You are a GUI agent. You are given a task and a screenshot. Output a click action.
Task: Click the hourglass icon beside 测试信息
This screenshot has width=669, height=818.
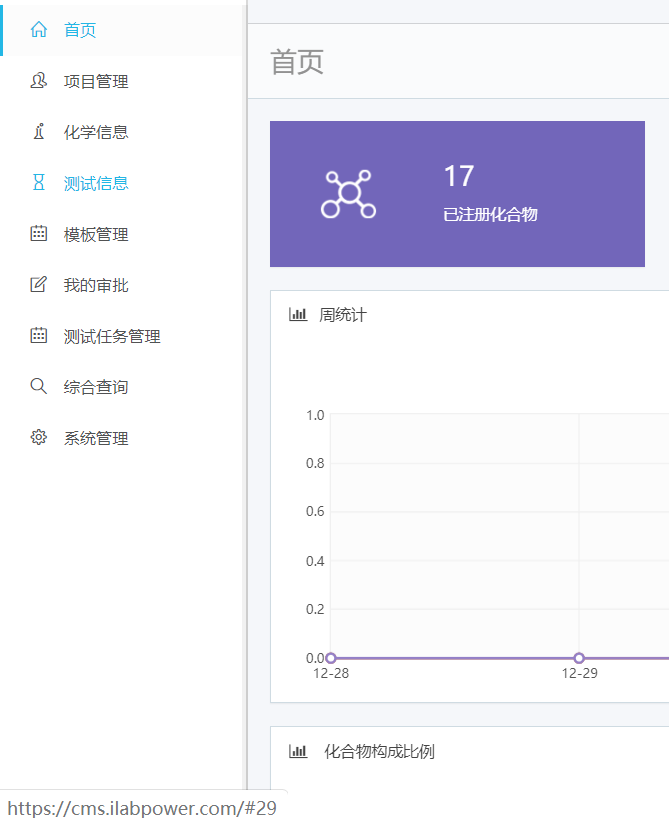(39, 183)
